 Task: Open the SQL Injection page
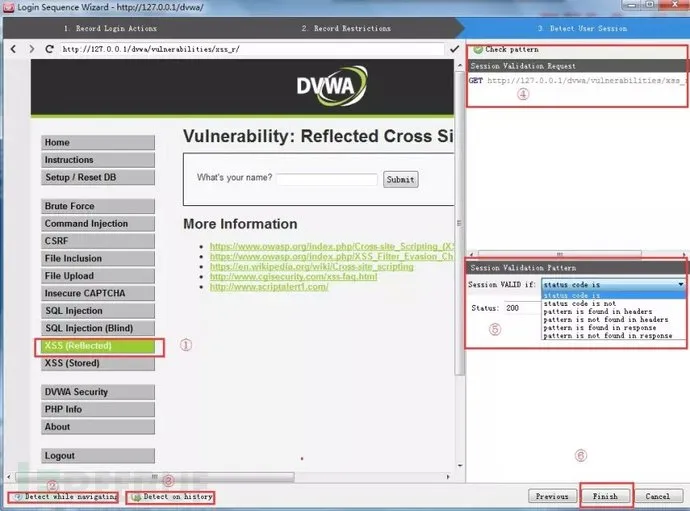[x=98, y=311]
